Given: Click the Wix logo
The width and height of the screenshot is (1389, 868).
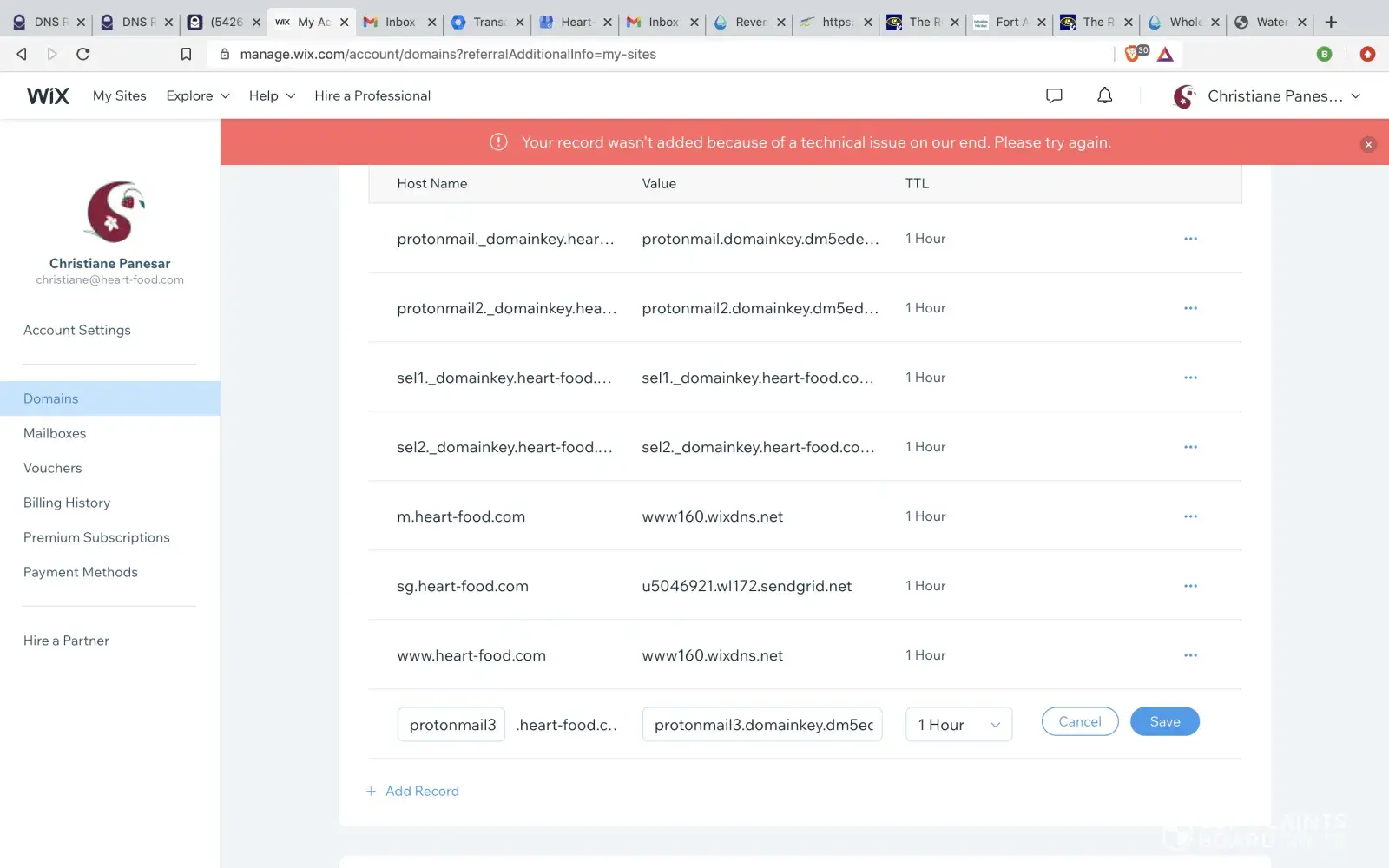Looking at the screenshot, I should coord(48,96).
